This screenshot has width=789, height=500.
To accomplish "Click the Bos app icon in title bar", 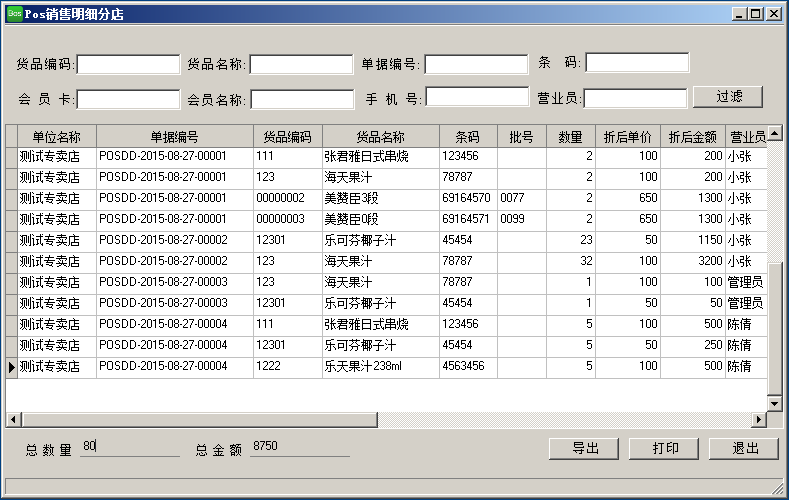I will pyautogui.click(x=14, y=14).
